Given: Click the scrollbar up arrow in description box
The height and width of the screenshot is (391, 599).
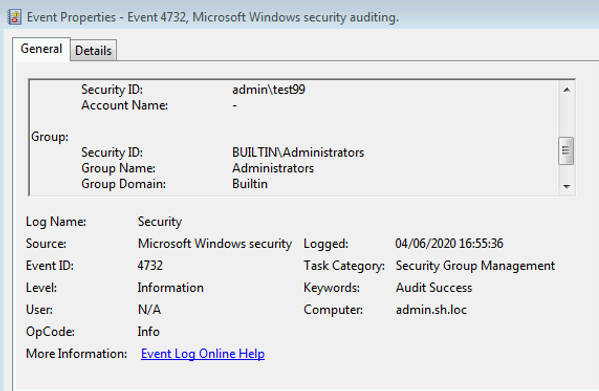Looking at the screenshot, I should pyautogui.click(x=567, y=90).
